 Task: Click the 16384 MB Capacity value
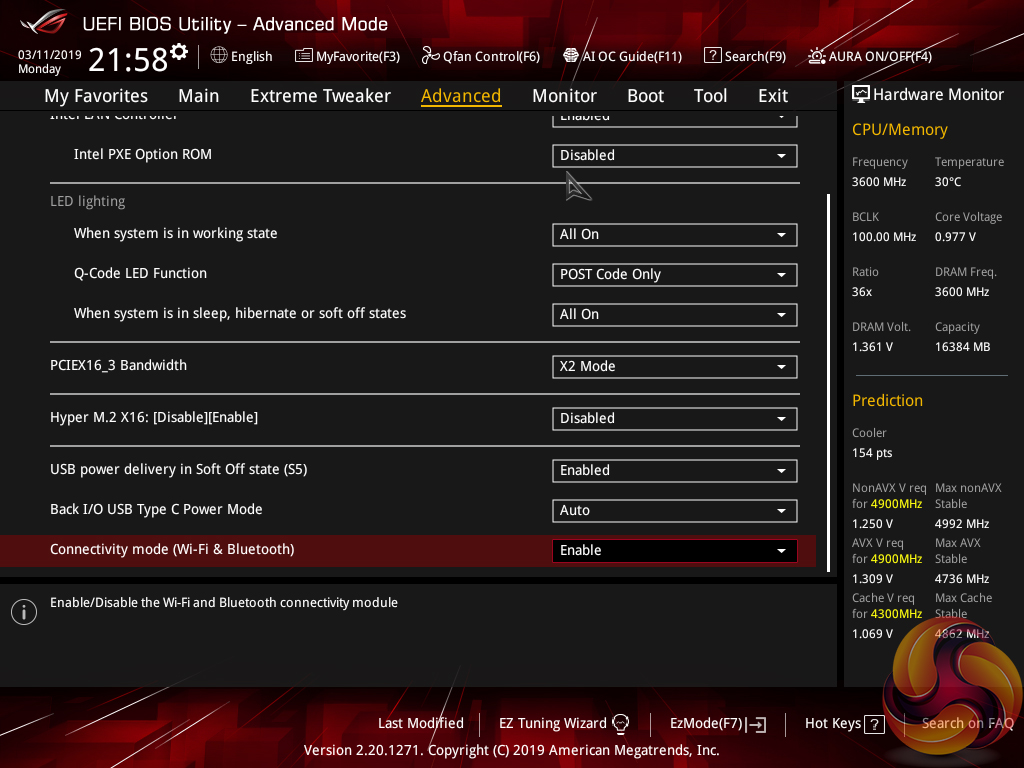click(962, 347)
